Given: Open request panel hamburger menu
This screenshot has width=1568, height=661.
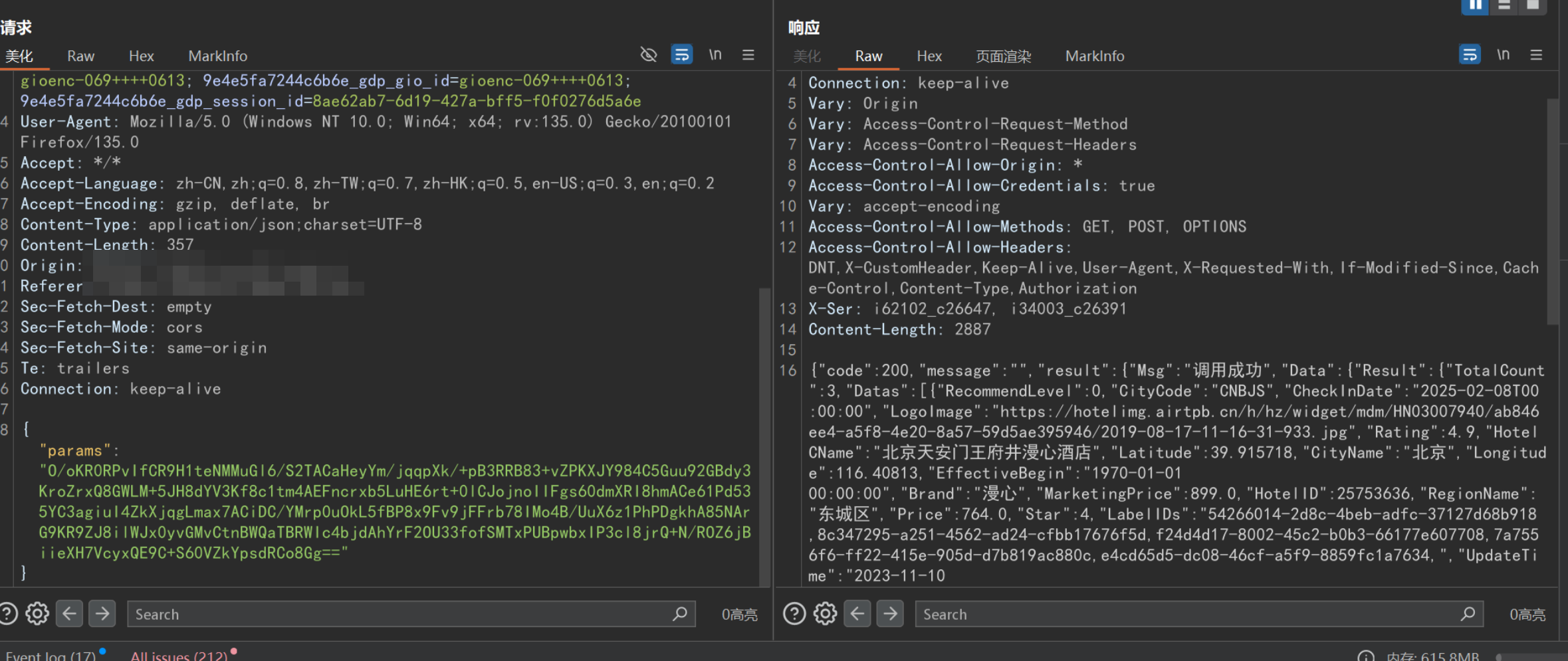Looking at the screenshot, I should [748, 54].
